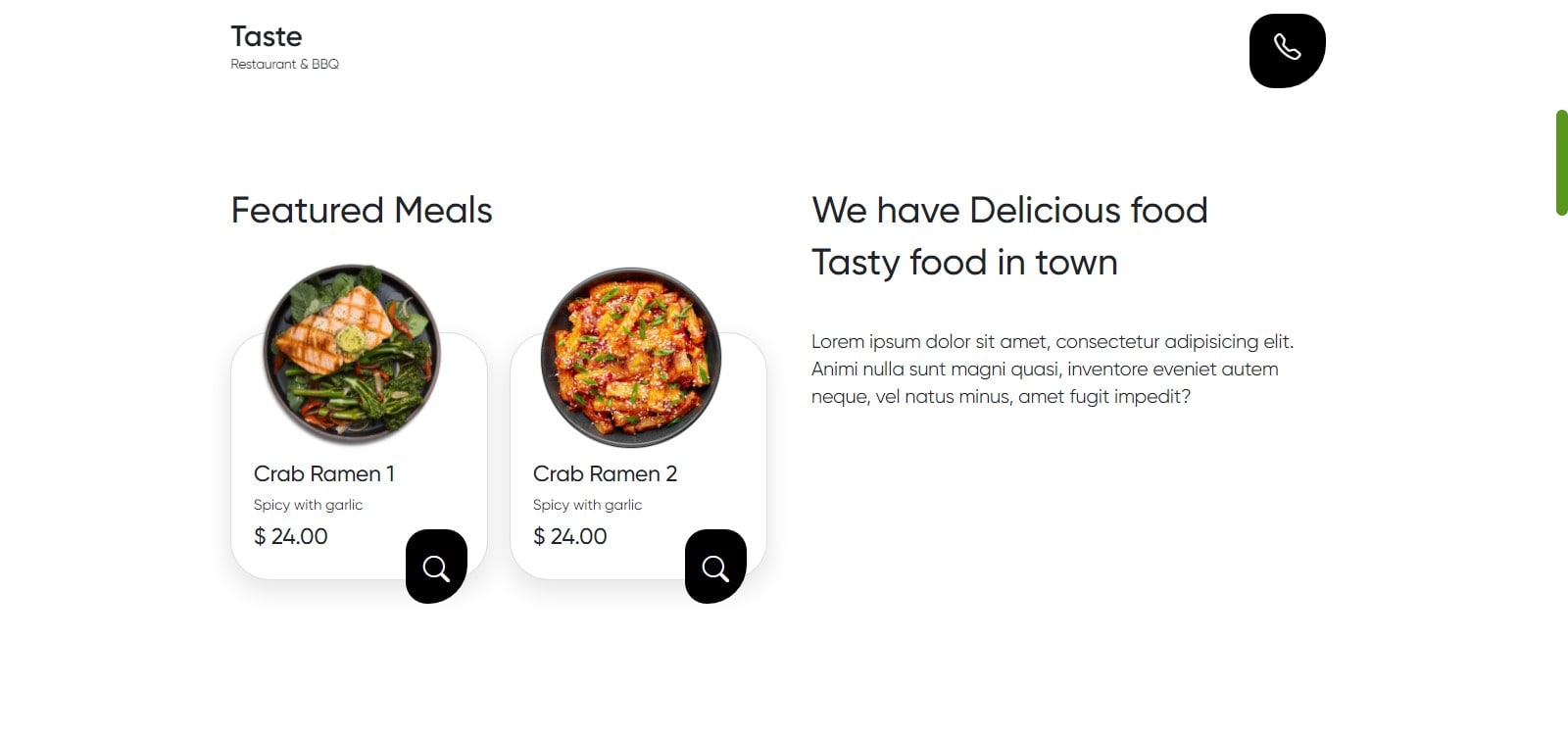Click the Tasty food in town heading

click(x=964, y=263)
